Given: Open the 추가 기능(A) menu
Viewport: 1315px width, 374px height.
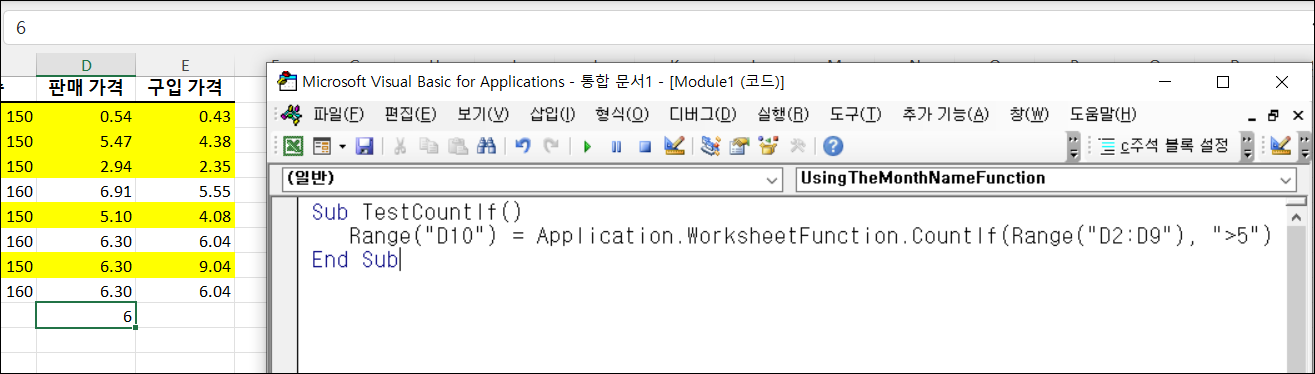Looking at the screenshot, I should coord(946,114).
